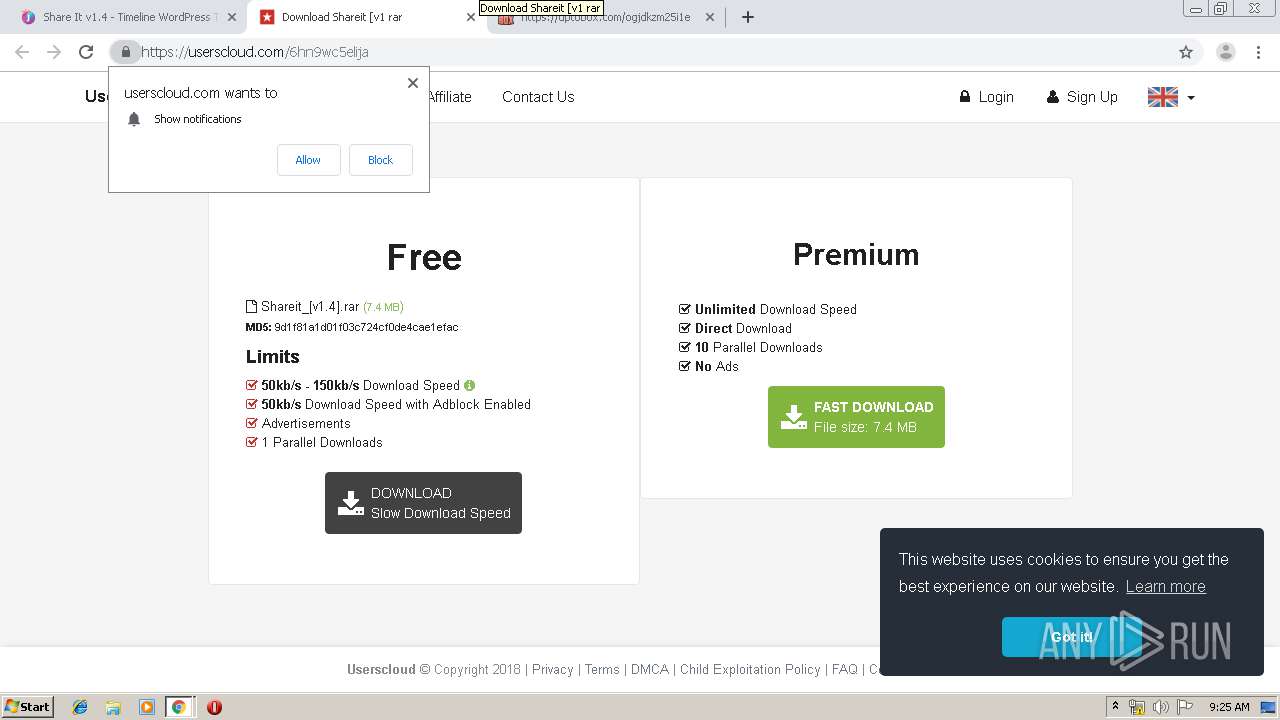Click the No Ads checkbox
Viewport: 1280px width, 720px height.
[x=685, y=366]
